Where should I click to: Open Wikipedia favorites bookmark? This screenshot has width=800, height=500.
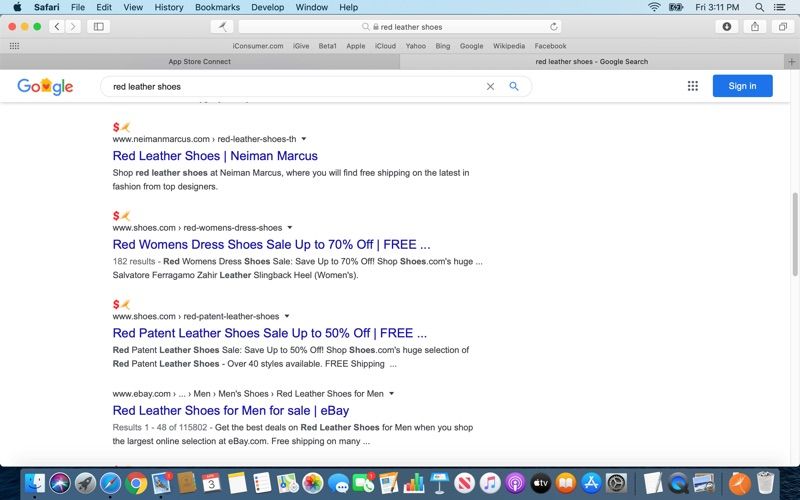point(509,46)
